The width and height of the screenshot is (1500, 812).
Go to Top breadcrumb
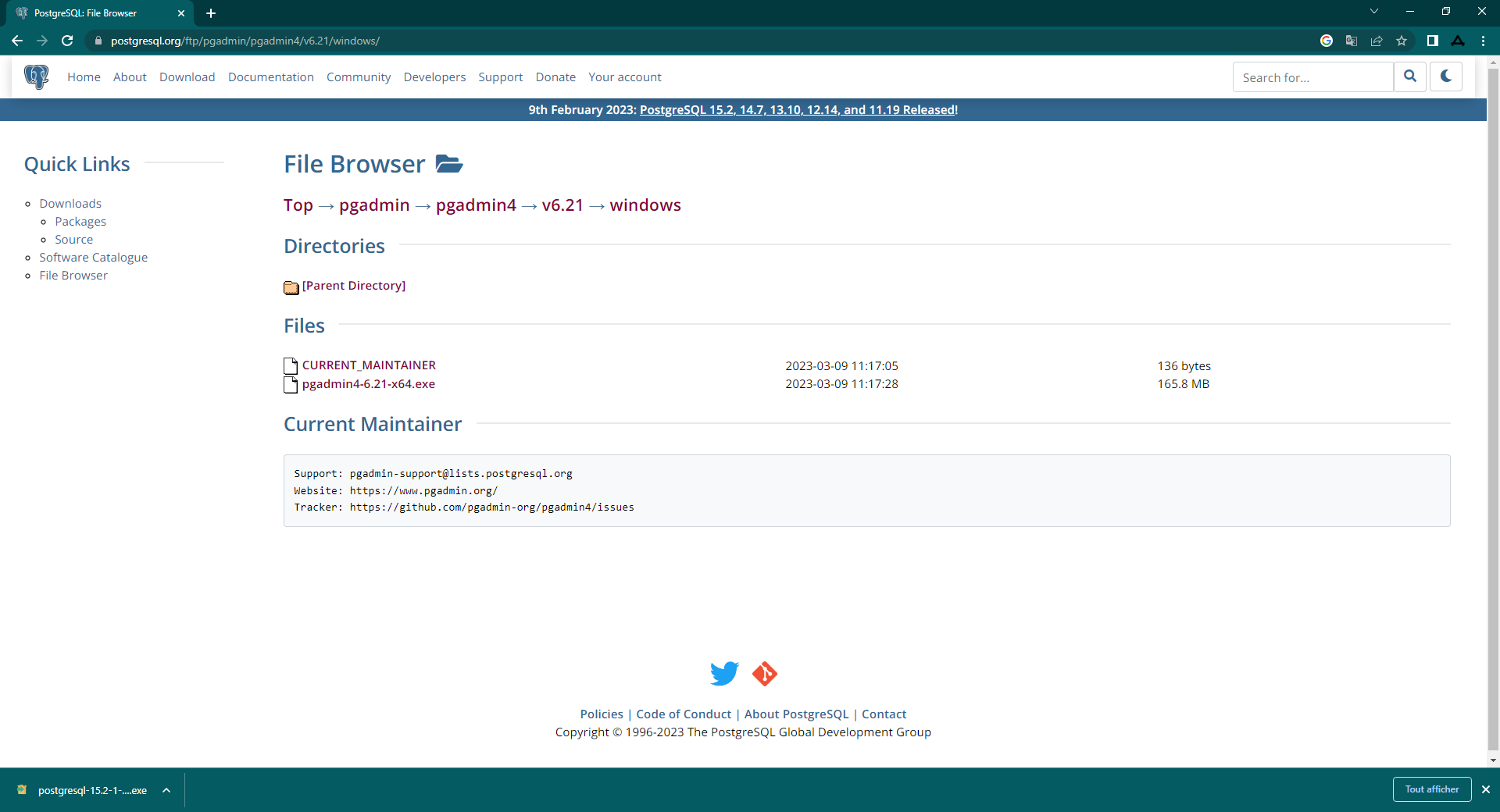(298, 205)
